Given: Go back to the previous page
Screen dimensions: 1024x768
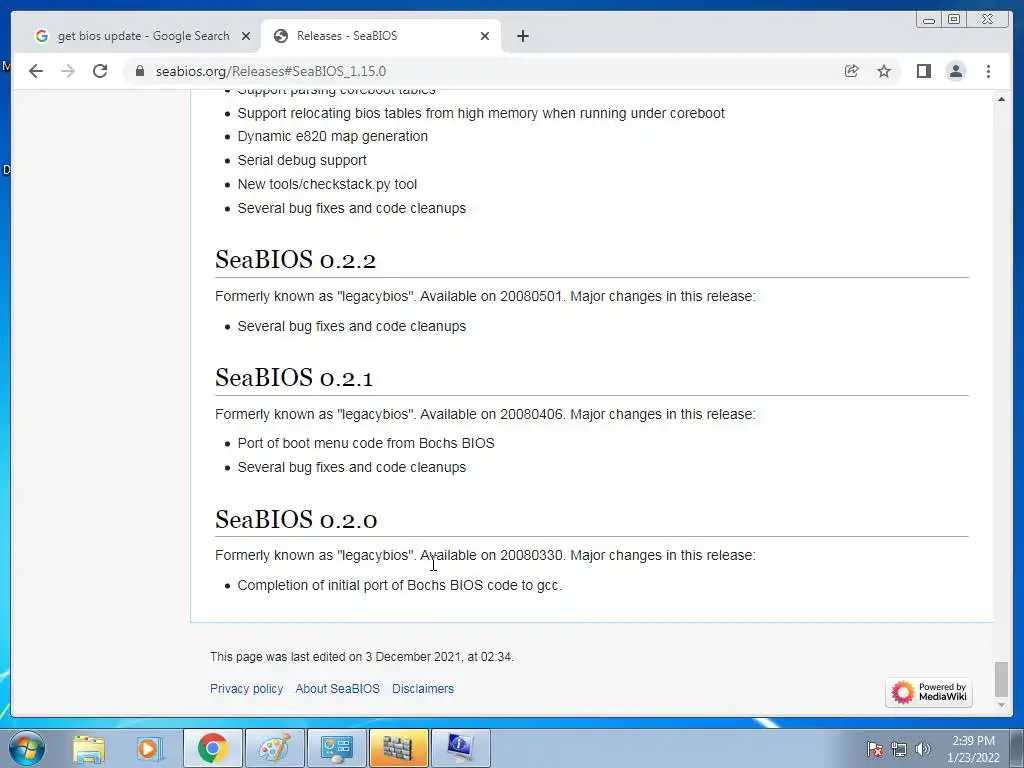Looking at the screenshot, I should point(36,71).
